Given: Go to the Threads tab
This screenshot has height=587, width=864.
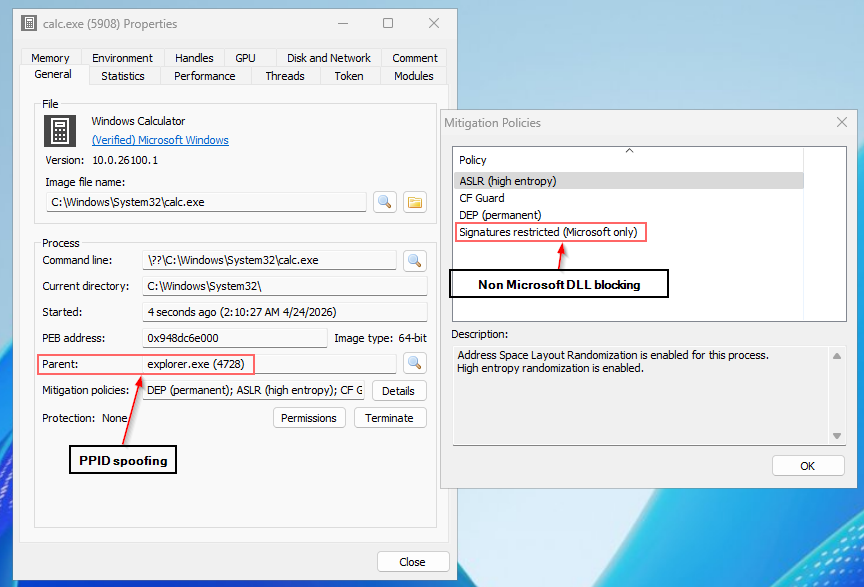Looking at the screenshot, I should coord(285,76).
